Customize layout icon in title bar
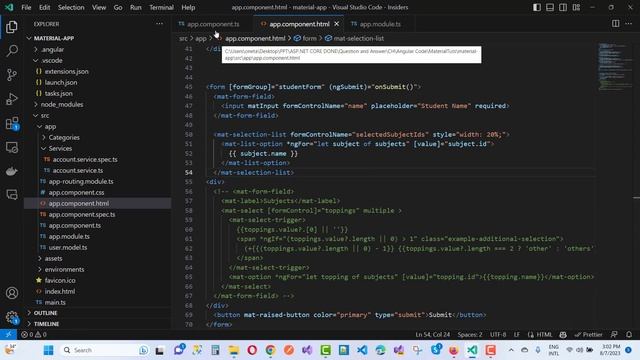This screenshot has width=640, height=360. pos(576,7)
